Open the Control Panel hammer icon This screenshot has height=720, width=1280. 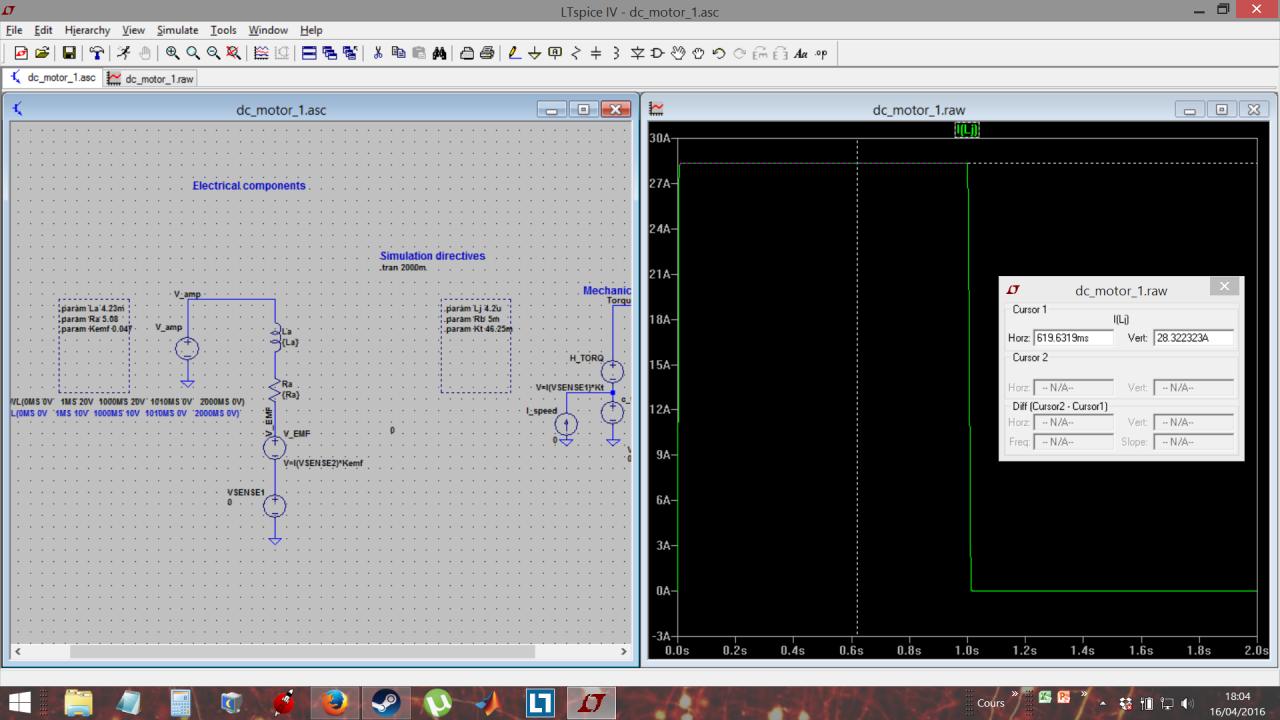pos(96,53)
